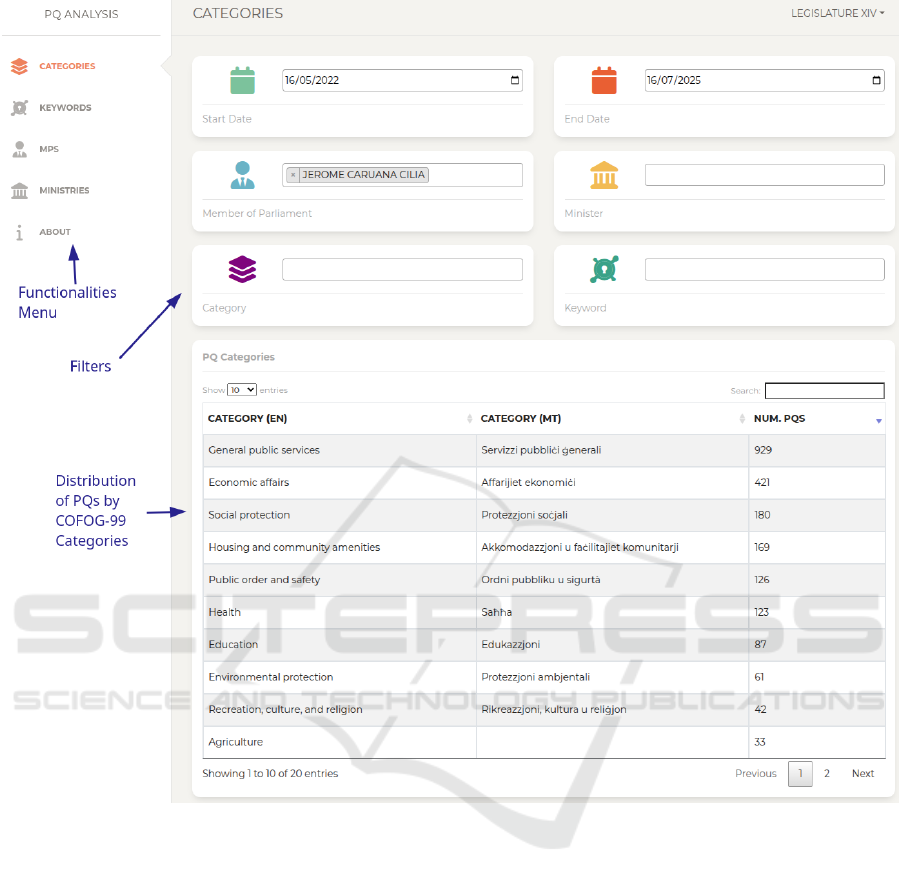This screenshot has height=884, width=901.
Task: Click the MPs person icon in sidebar
Action: point(19,149)
